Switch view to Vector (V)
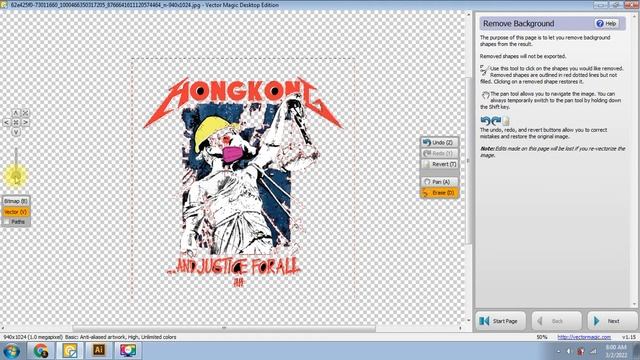 [x=16, y=212]
